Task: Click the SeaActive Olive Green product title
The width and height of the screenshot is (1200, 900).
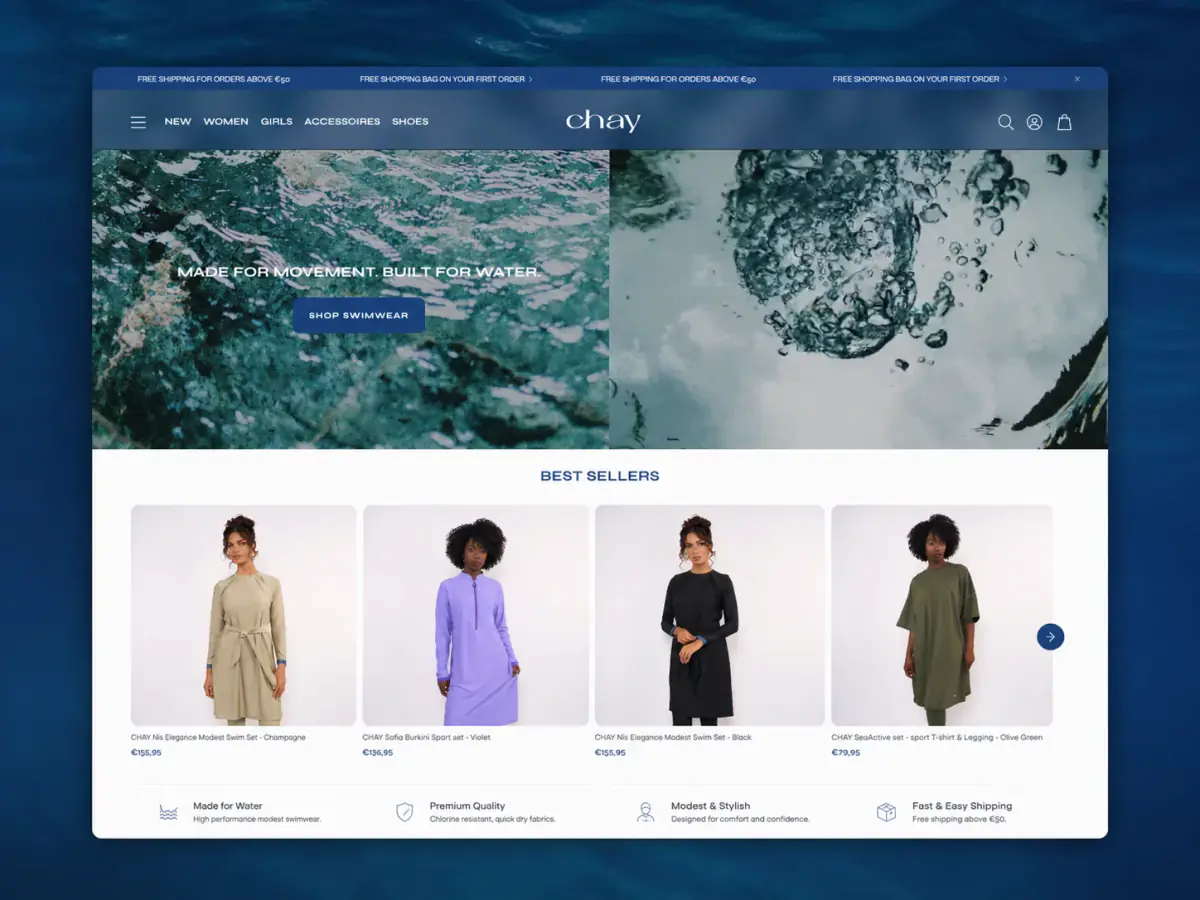Action: click(x=937, y=738)
